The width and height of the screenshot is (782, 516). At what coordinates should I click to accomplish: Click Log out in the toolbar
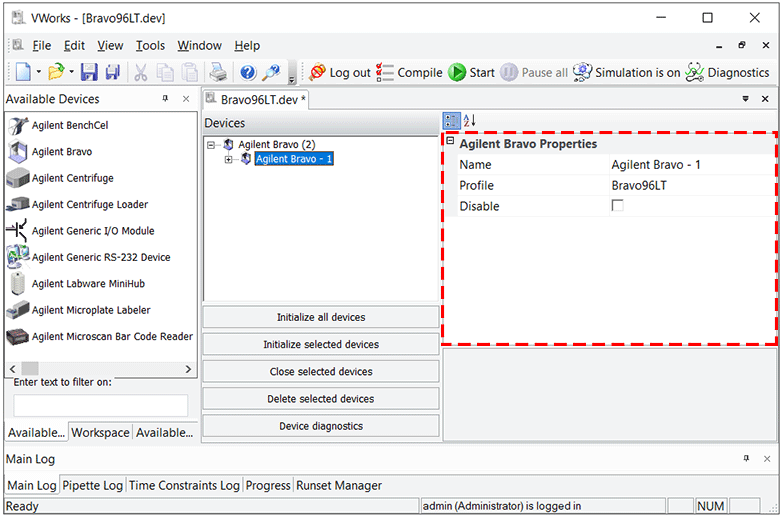(x=340, y=73)
